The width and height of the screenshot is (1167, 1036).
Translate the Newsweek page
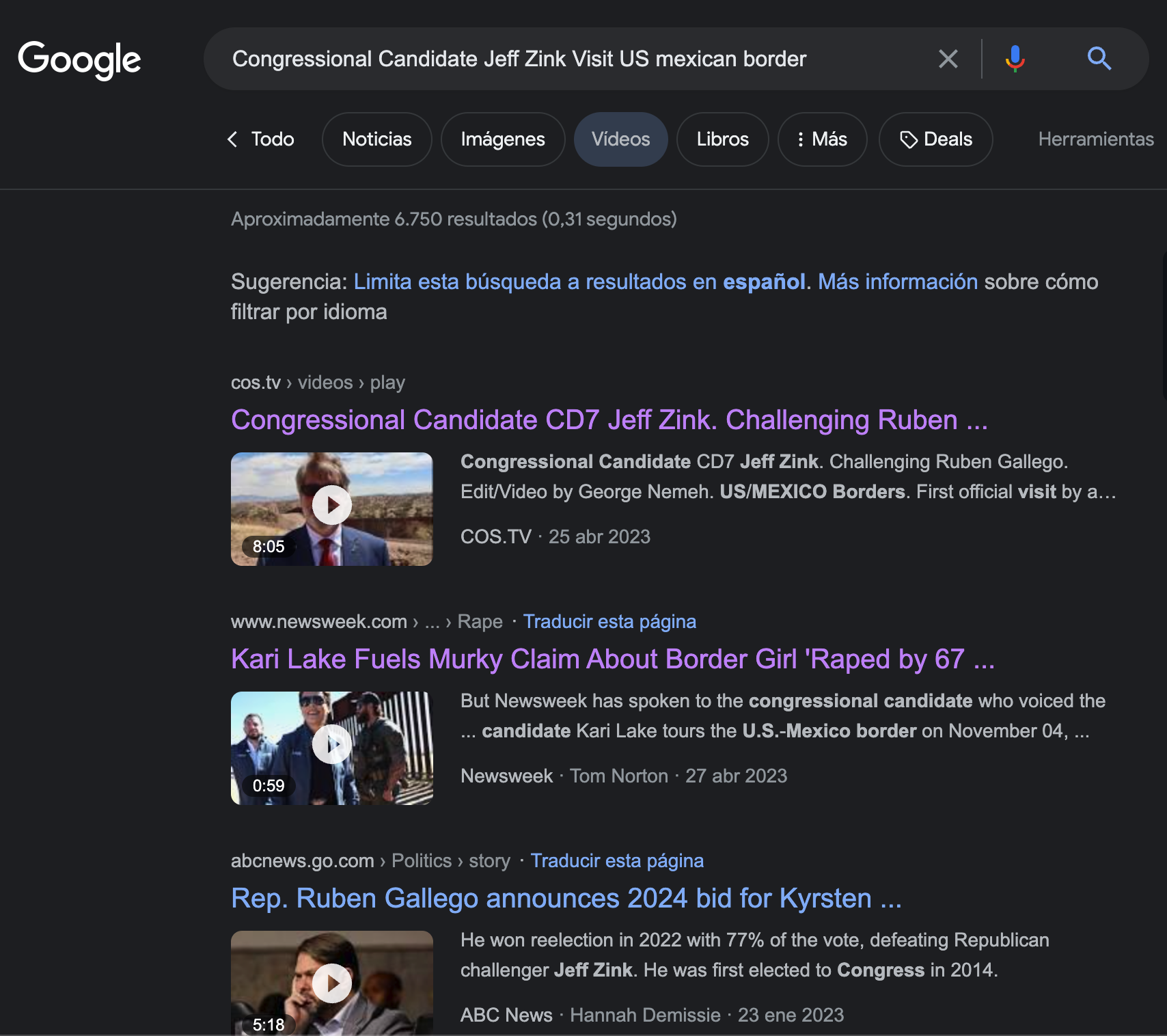tap(609, 622)
